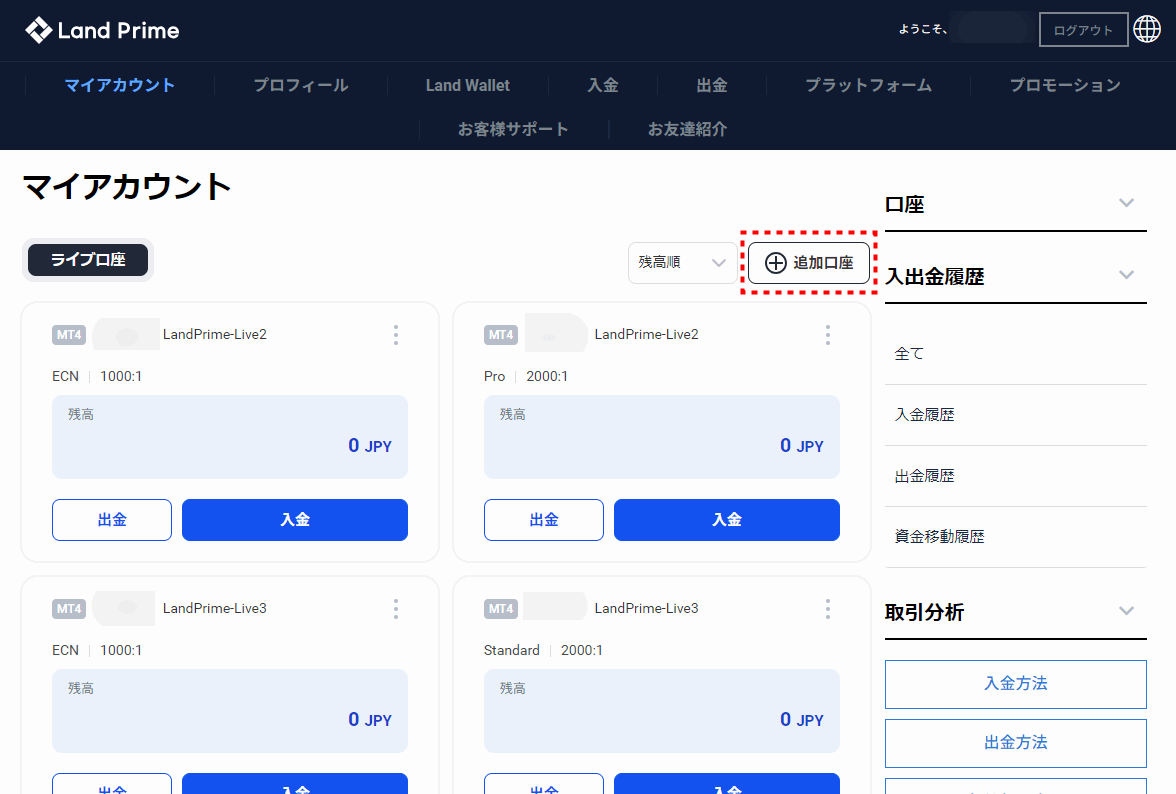
Task: Open お友達紹介 navigation item
Action: click(688, 129)
